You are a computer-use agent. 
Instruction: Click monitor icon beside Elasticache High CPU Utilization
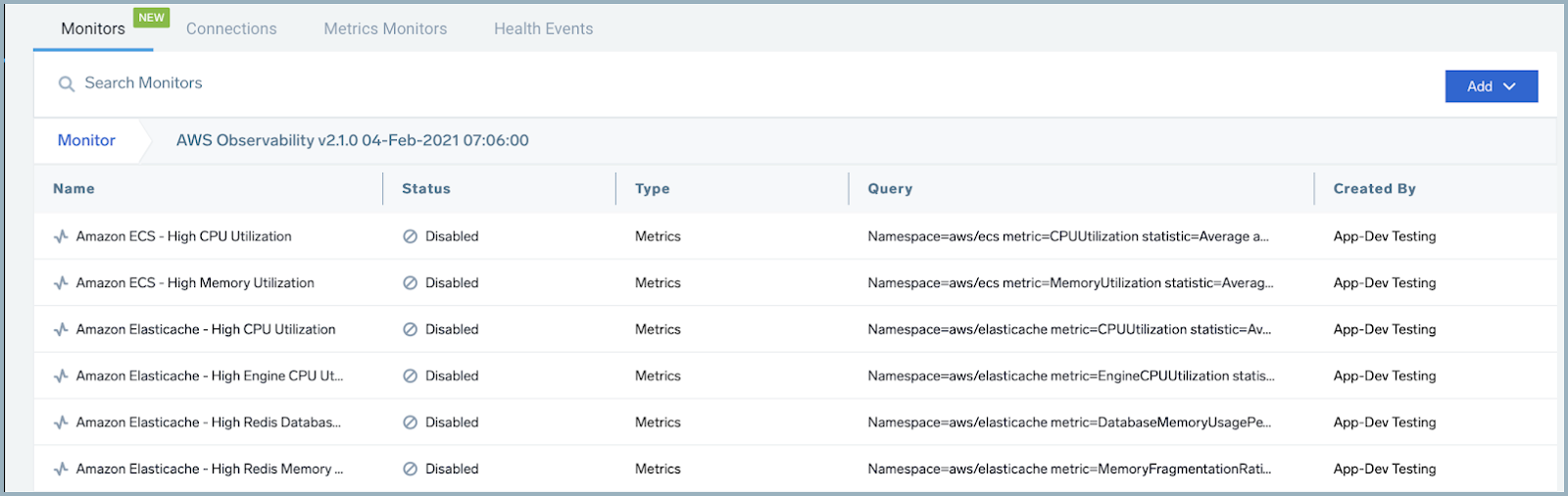(61, 329)
